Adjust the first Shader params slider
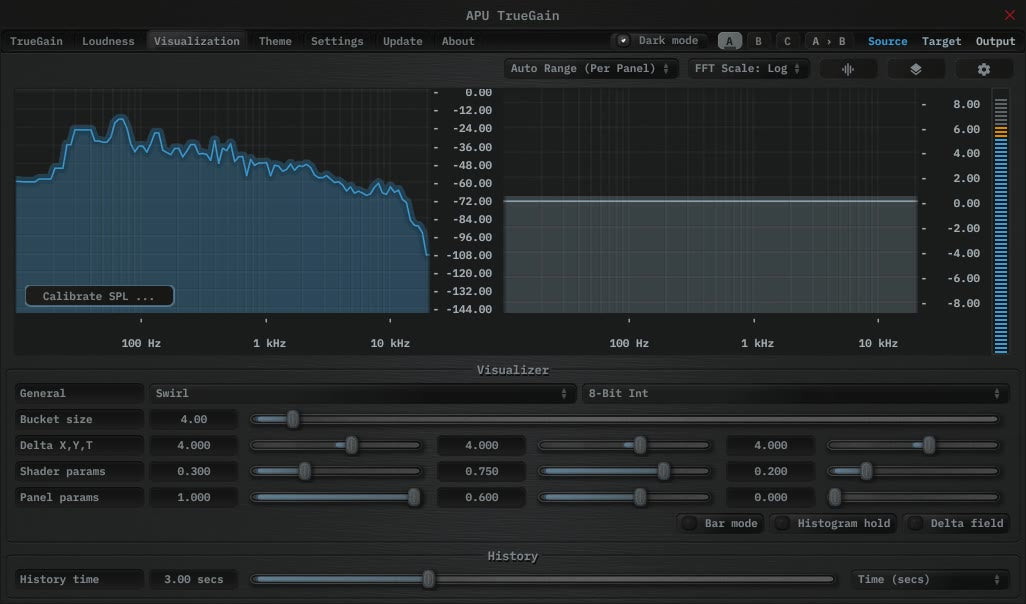This screenshot has height=604, width=1026. click(x=336, y=471)
